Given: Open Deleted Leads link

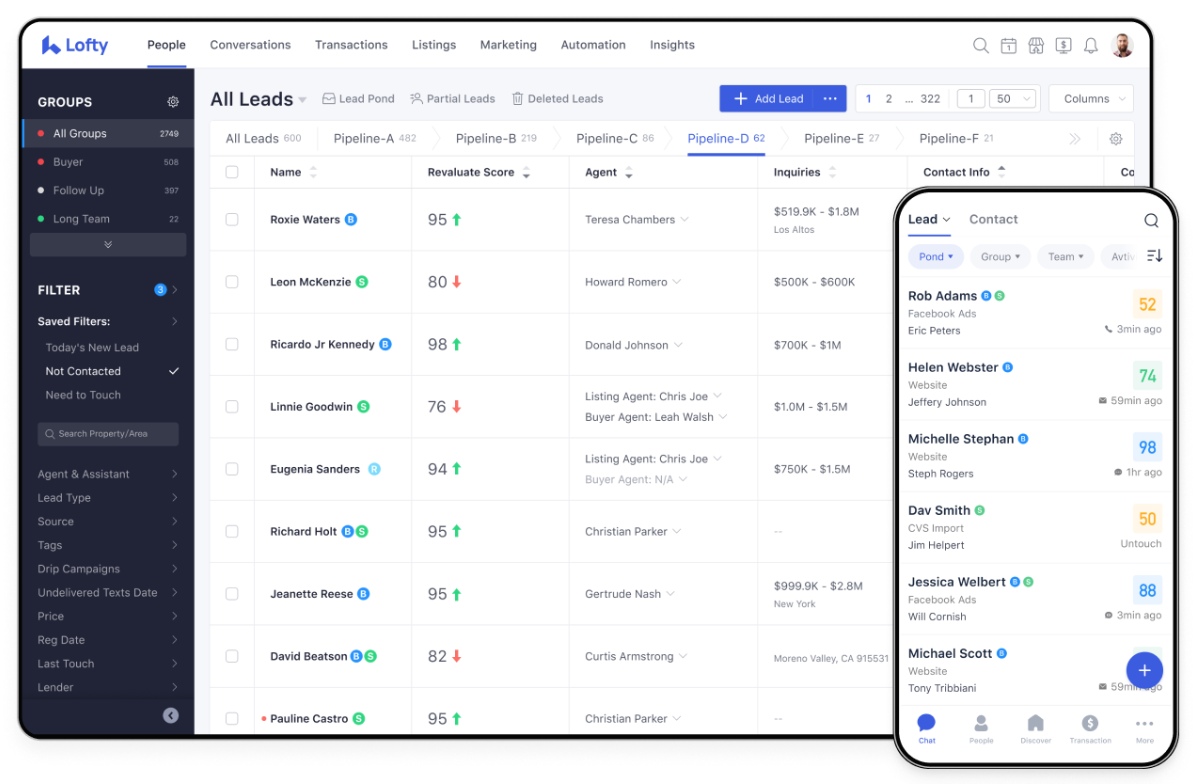Looking at the screenshot, I should [557, 99].
